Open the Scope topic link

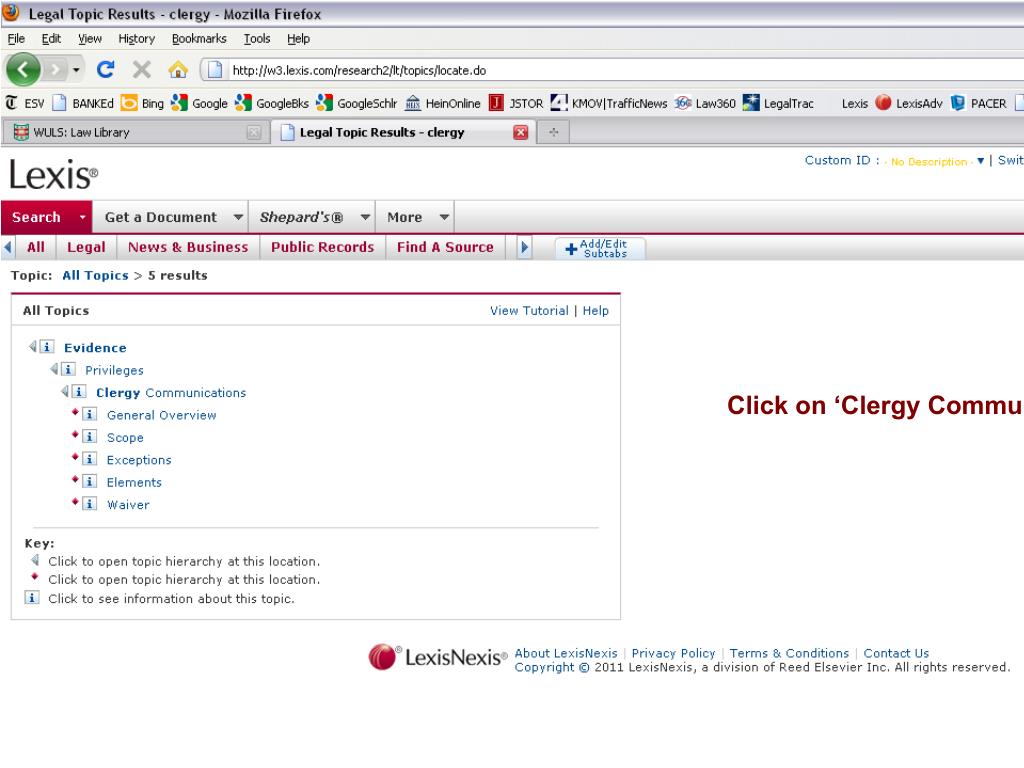(125, 438)
